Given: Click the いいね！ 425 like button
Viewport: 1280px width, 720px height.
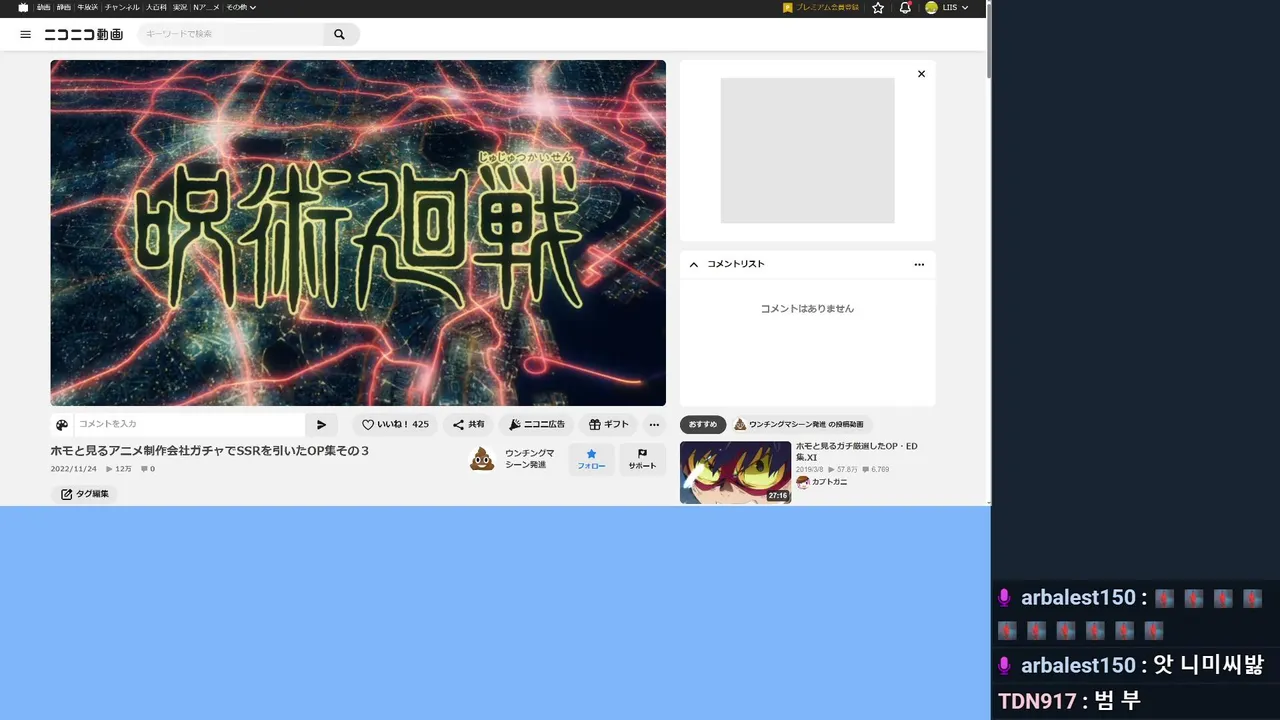Looking at the screenshot, I should pos(395,425).
